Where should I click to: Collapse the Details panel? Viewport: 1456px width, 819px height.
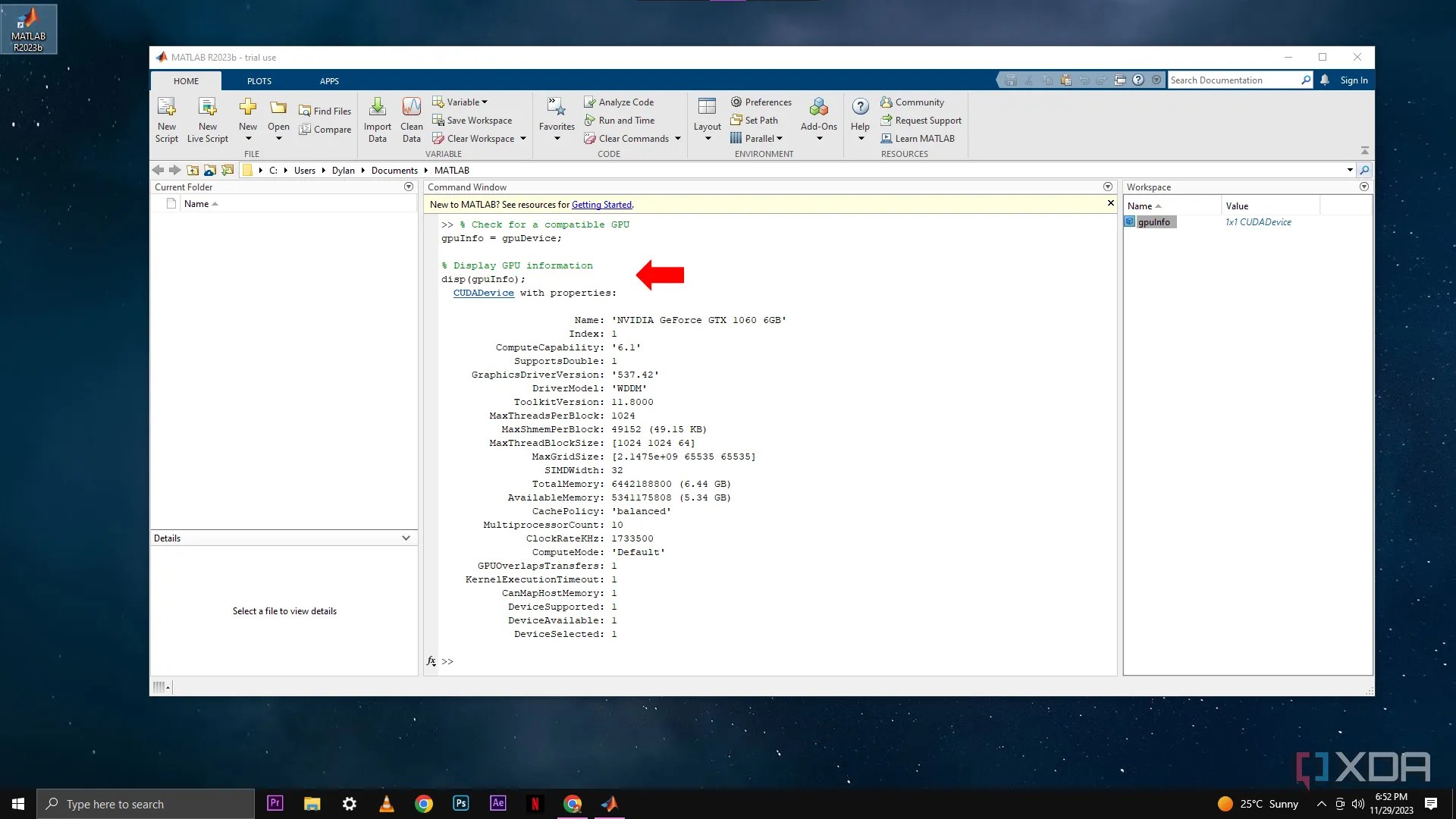(406, 538)
